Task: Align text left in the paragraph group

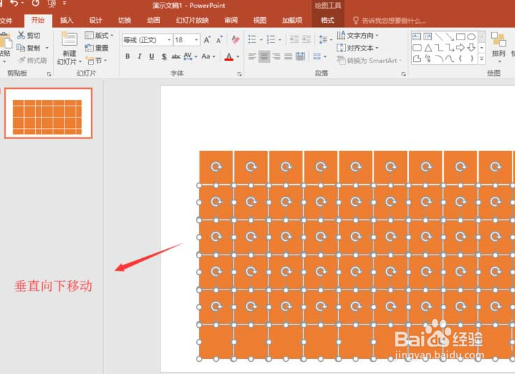Action: (x=252, y=56)
